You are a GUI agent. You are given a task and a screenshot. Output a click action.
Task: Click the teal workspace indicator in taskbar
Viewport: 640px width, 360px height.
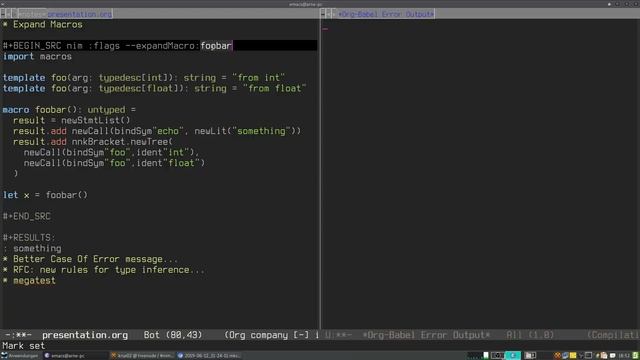coord(513,356)
